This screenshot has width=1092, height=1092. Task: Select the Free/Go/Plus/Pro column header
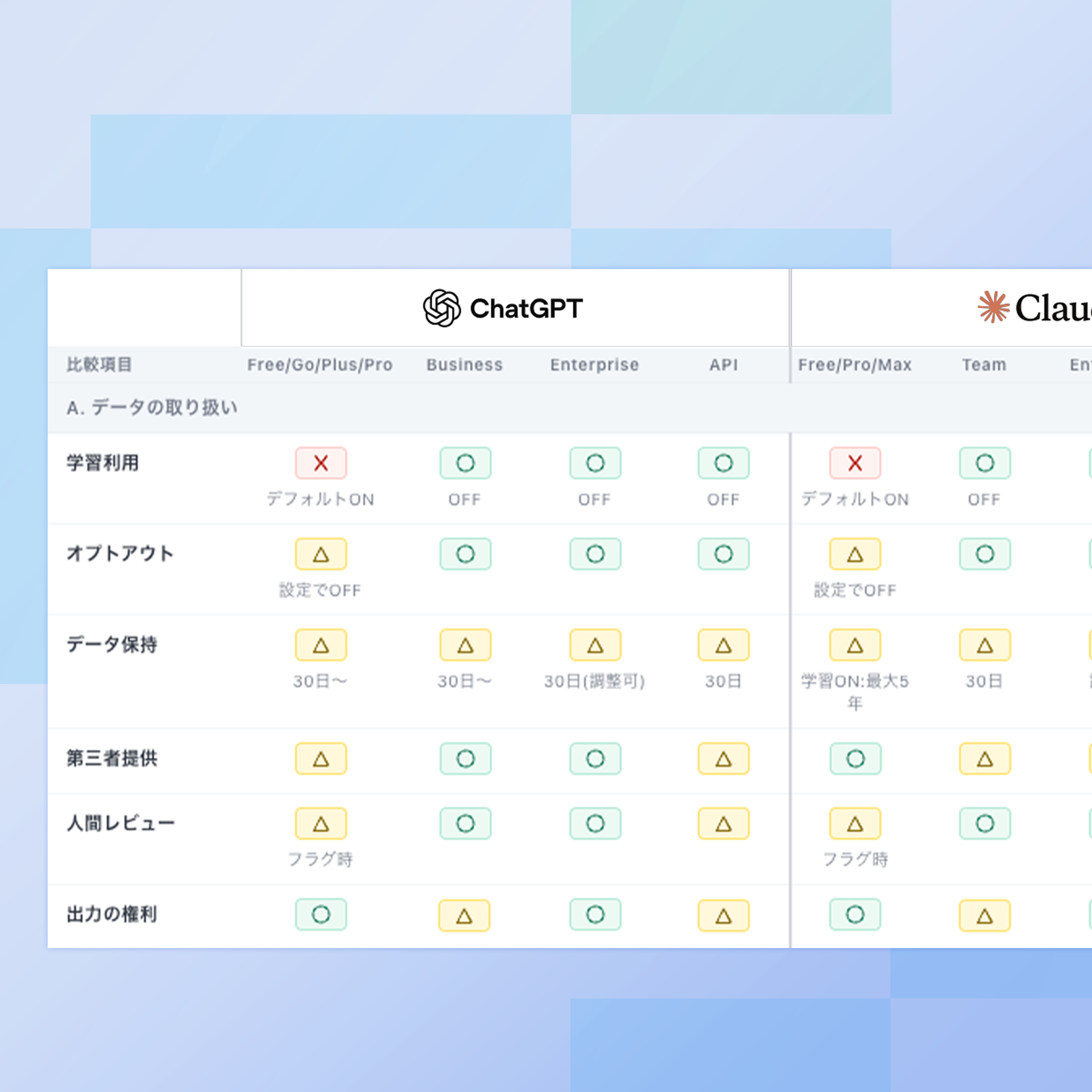320,365
